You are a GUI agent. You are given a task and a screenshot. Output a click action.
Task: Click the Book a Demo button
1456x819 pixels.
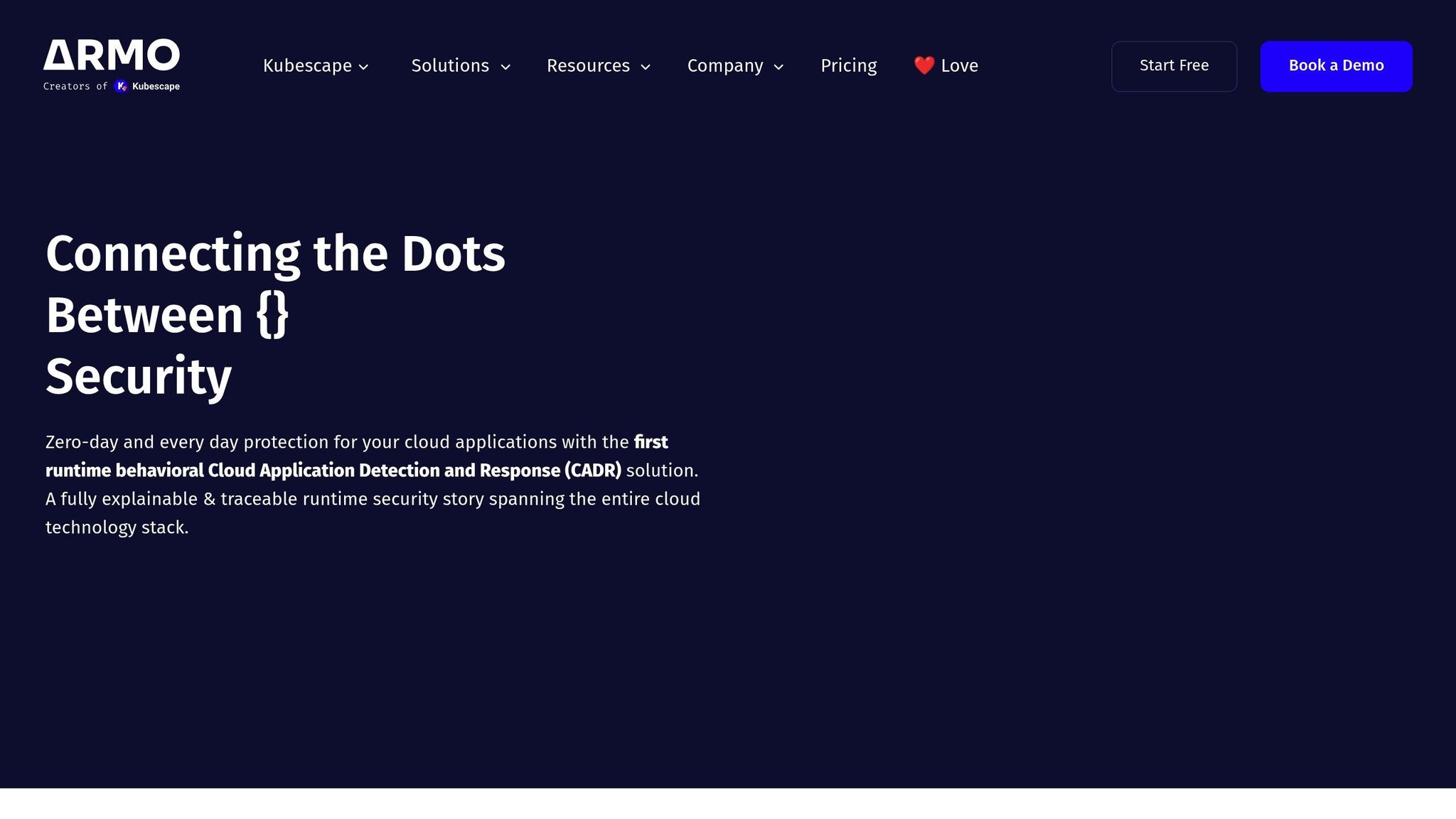pyautogui.click(x=1336, y=66)
